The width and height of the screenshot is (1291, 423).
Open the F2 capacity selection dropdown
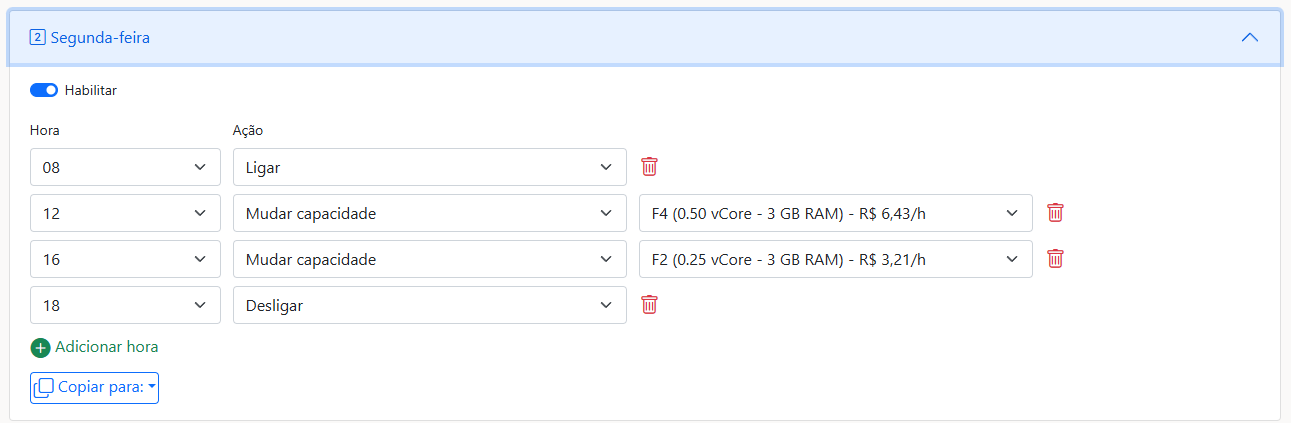pos(835,259)
